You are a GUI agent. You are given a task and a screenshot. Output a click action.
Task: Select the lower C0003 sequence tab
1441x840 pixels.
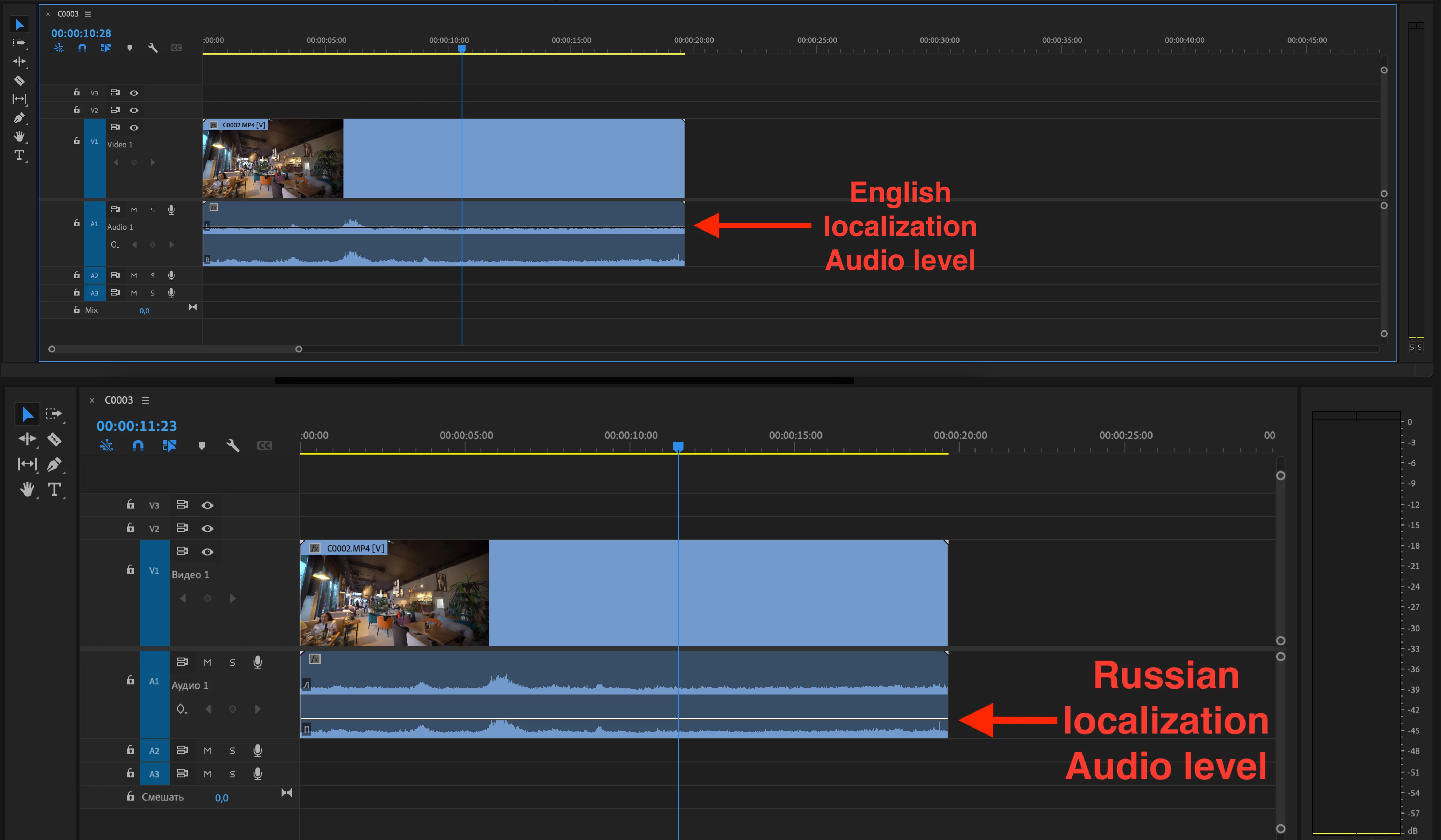118,400
